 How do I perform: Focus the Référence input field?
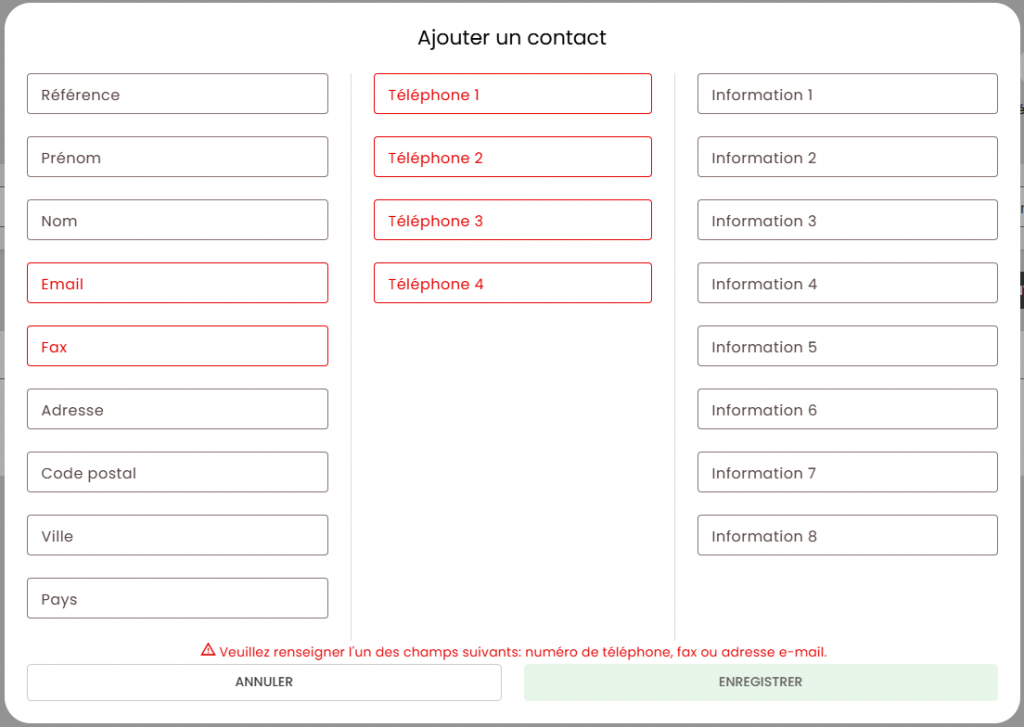point(177,94)
